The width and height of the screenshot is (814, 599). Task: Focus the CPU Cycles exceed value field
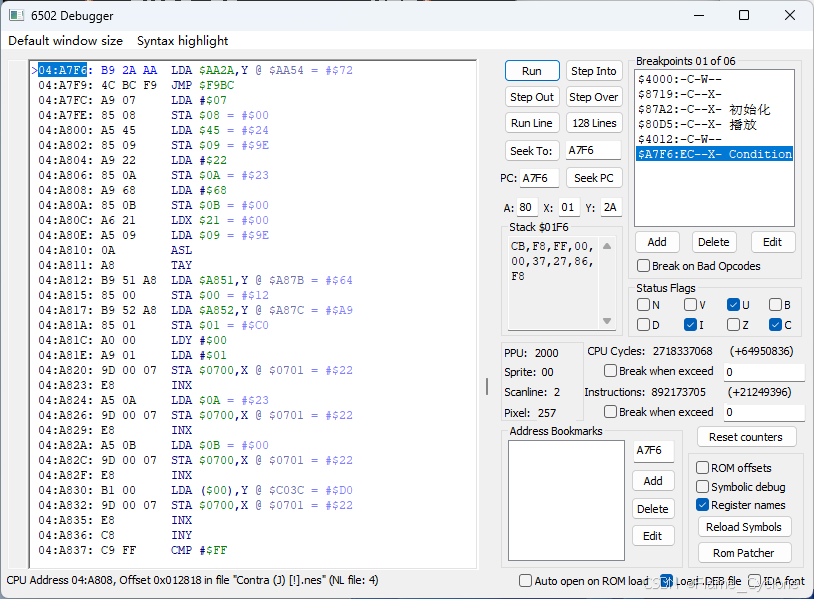tap(764, 372)
